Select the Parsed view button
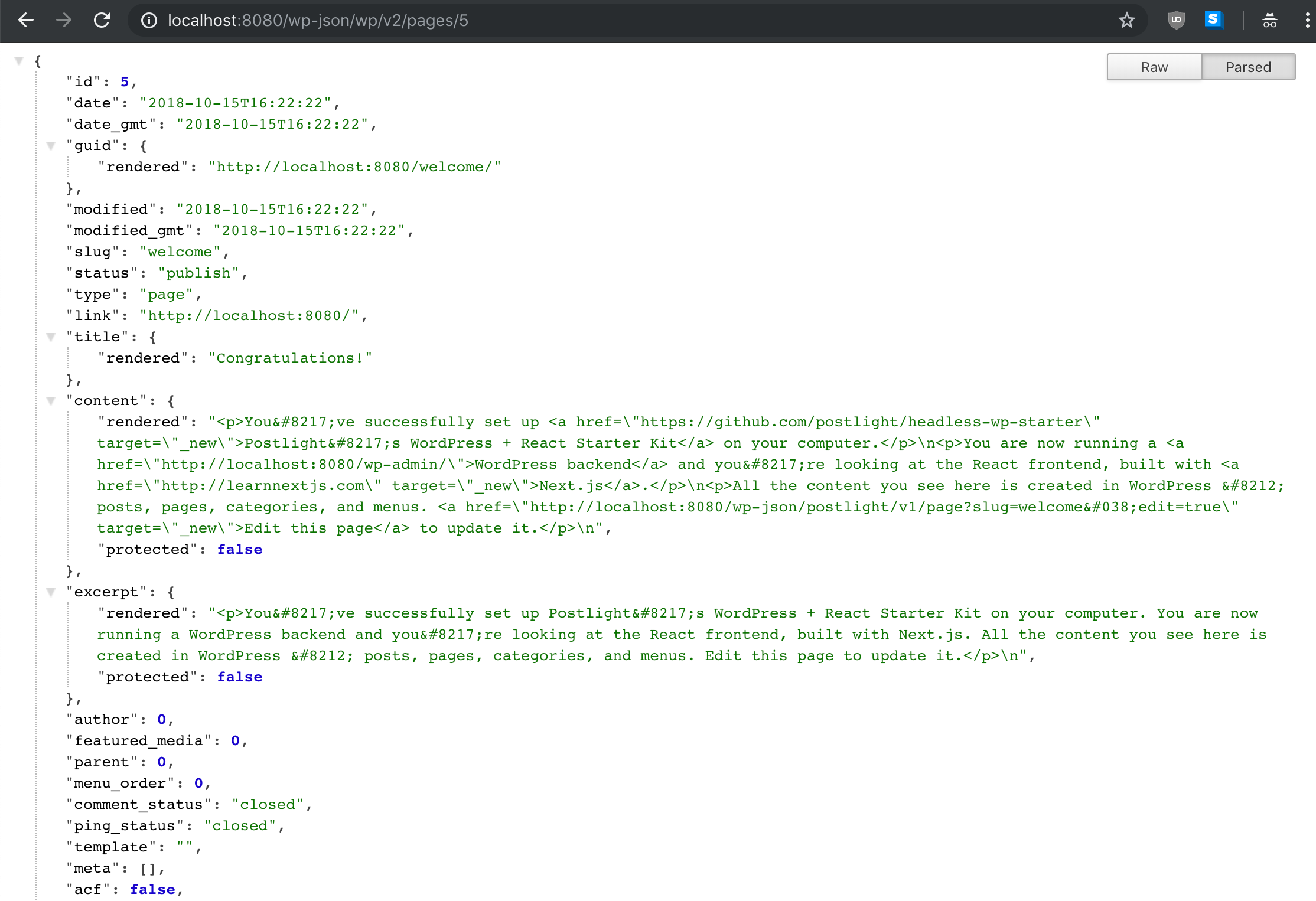This screenshot has width=1316, height=901. click(x=1248, y=67)
